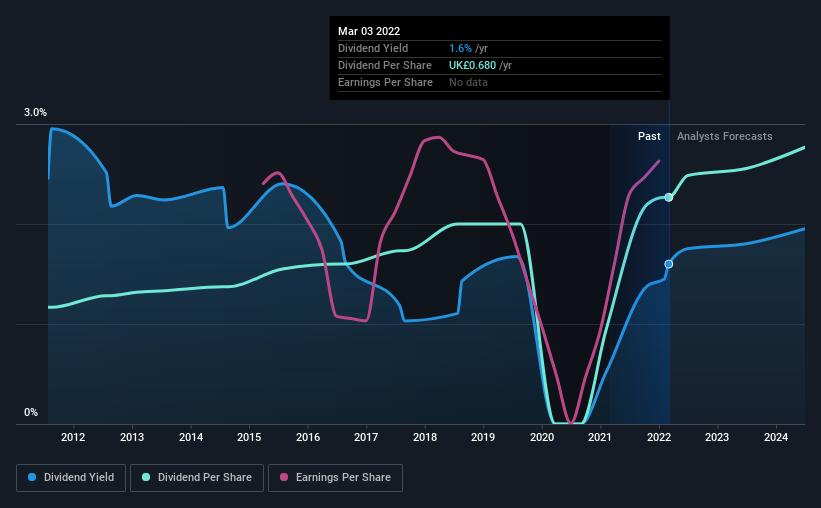Click the No data earnings value
Viewport: 821px width, 508px height.
pos(468,82)
